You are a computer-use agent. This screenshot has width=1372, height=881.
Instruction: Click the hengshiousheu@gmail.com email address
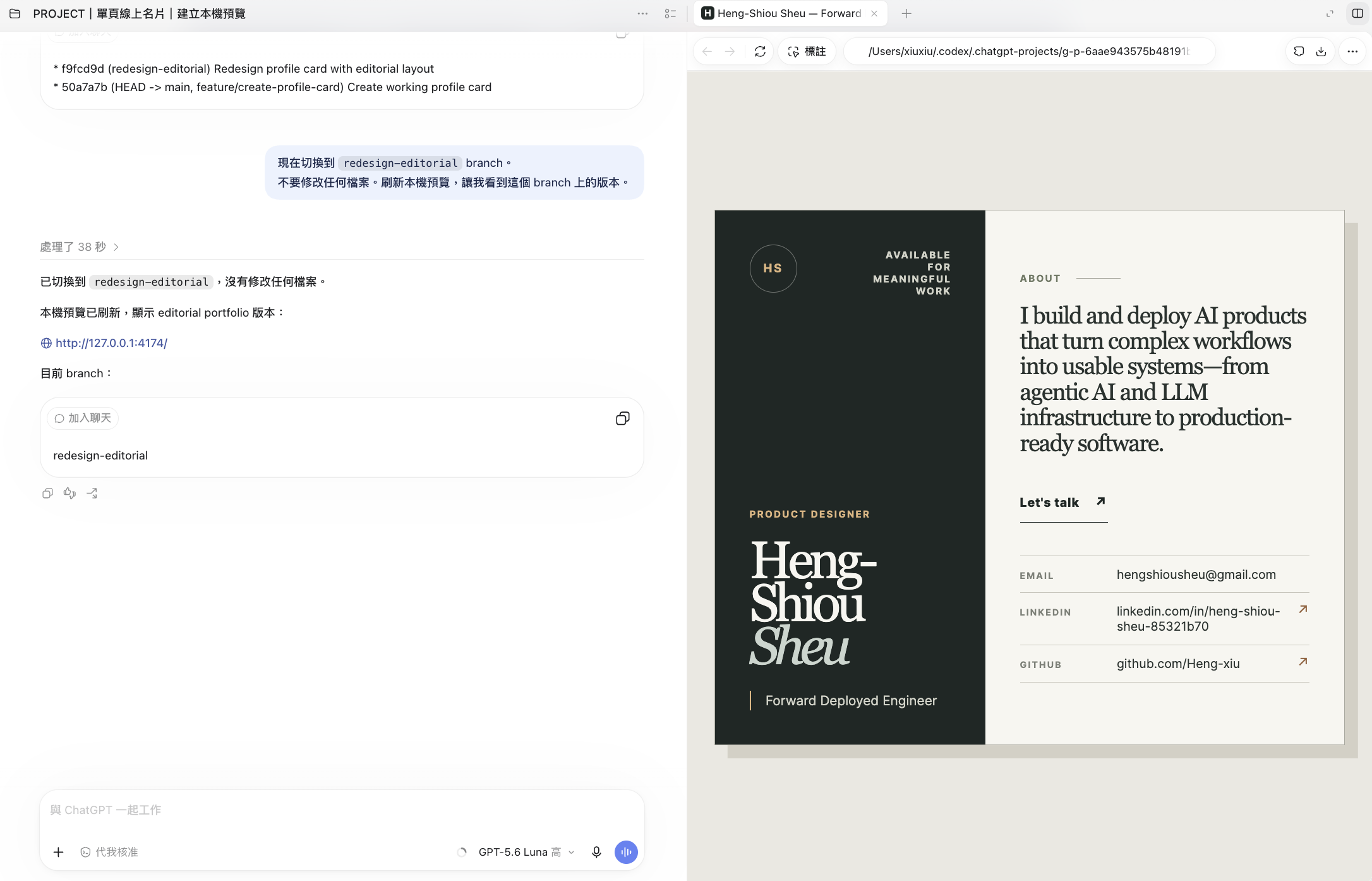point(1196,574)
